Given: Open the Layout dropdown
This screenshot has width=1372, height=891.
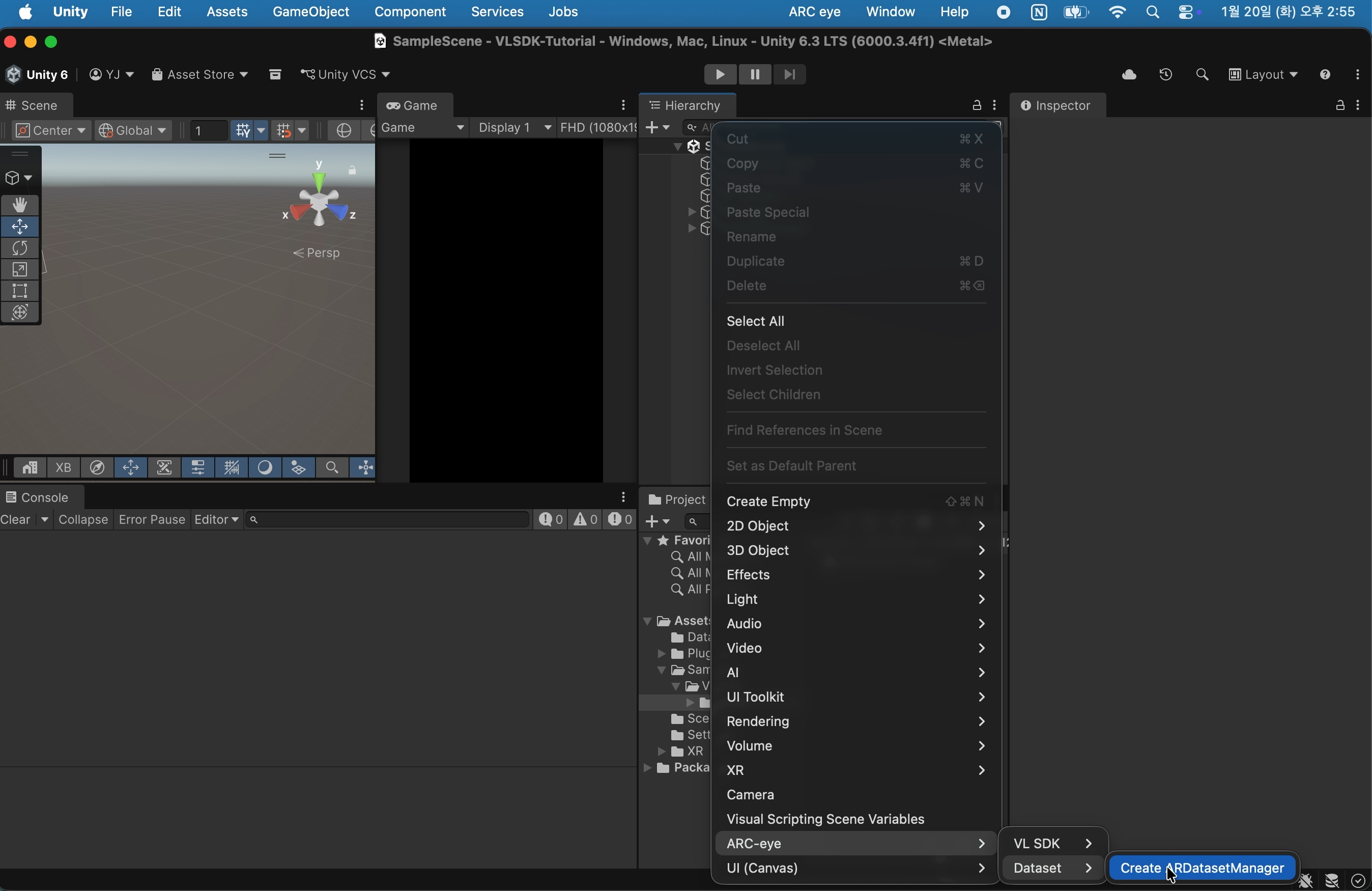Looking at the screenshot, I should [x=1264, y=75].
